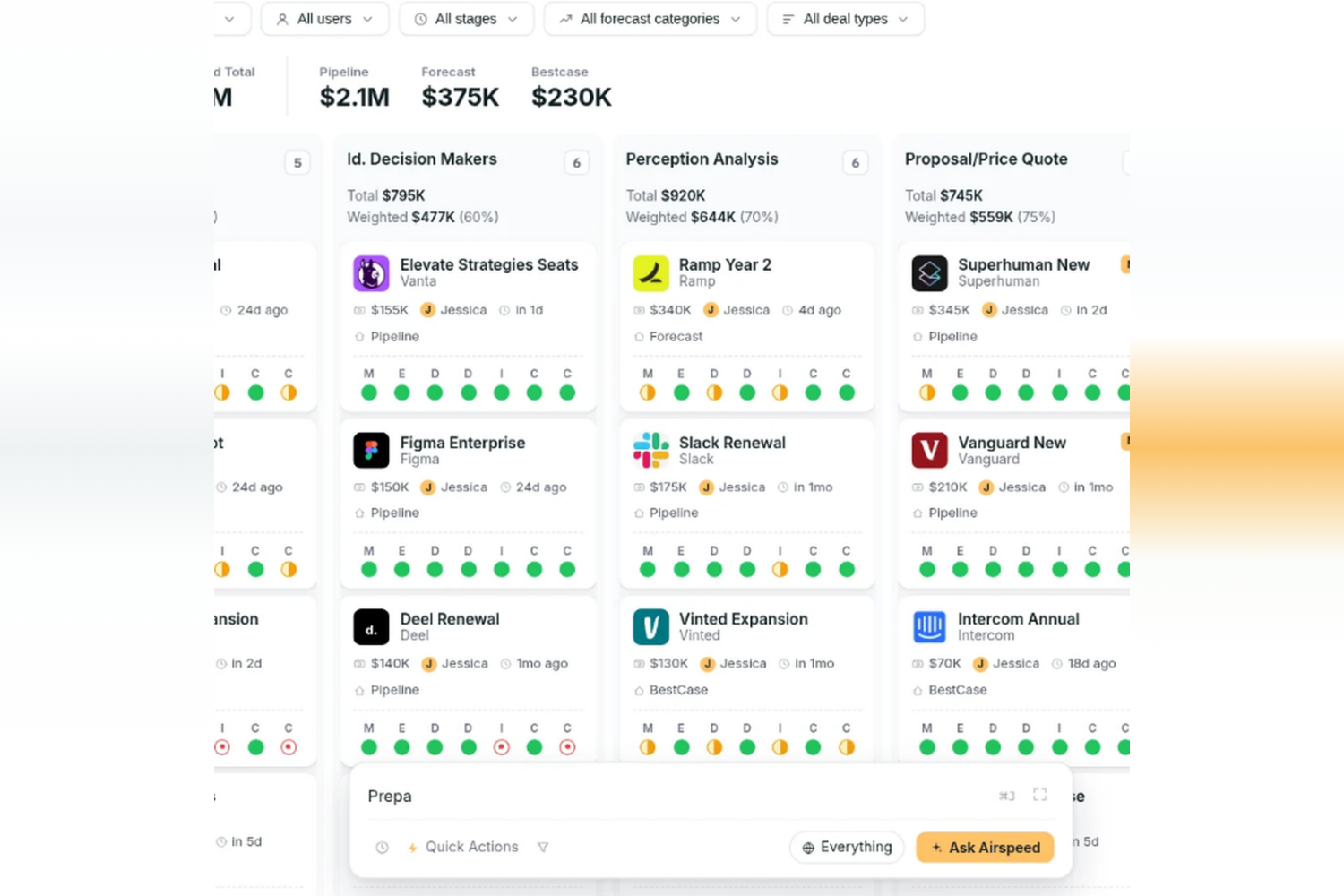Click the Vanta logo on Elevate Strategies Seats
The image size is (1344, 896).
(x=371, y=273)
